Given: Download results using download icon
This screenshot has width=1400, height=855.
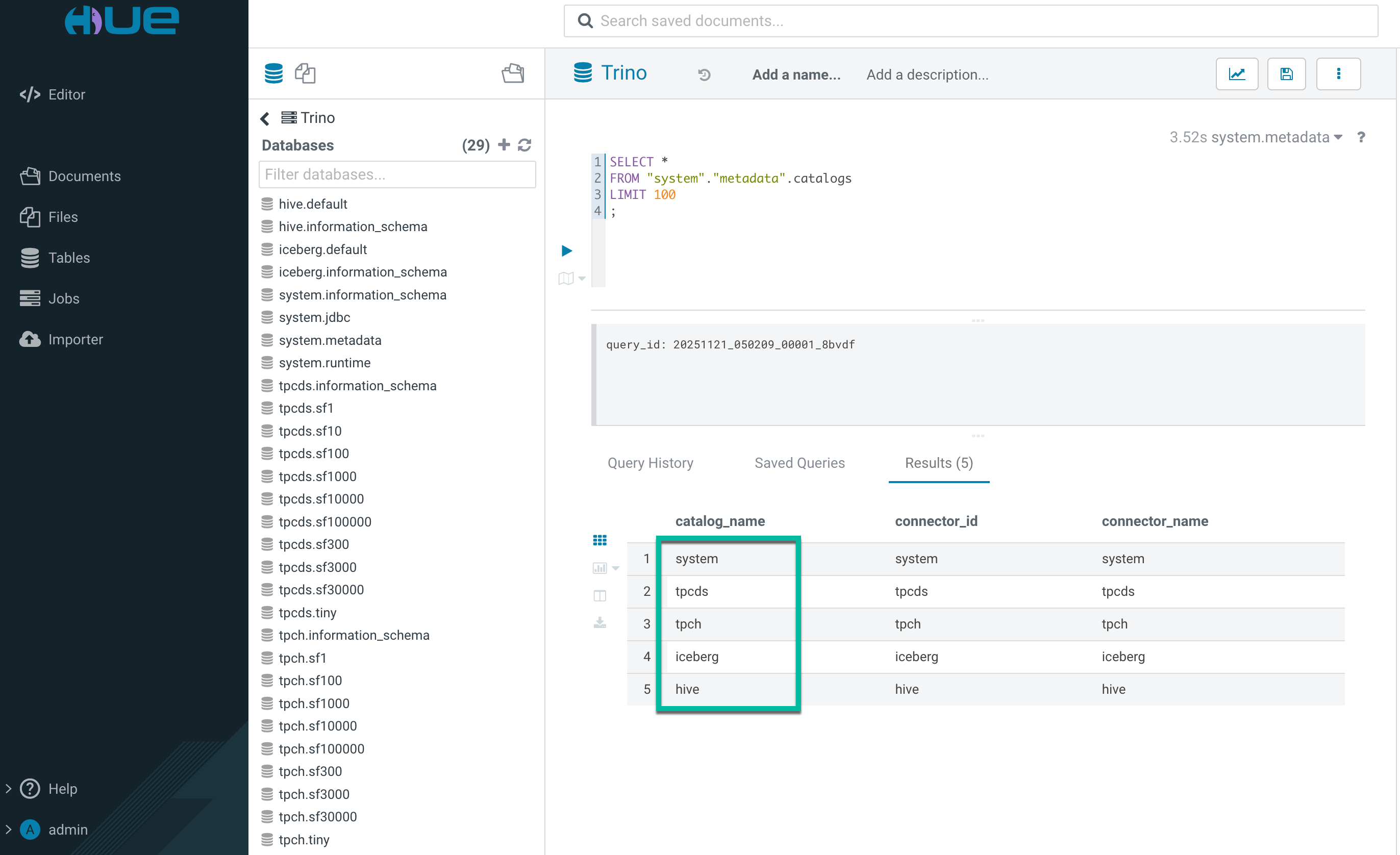Looking at the screenshot, I should pos(599,623).
